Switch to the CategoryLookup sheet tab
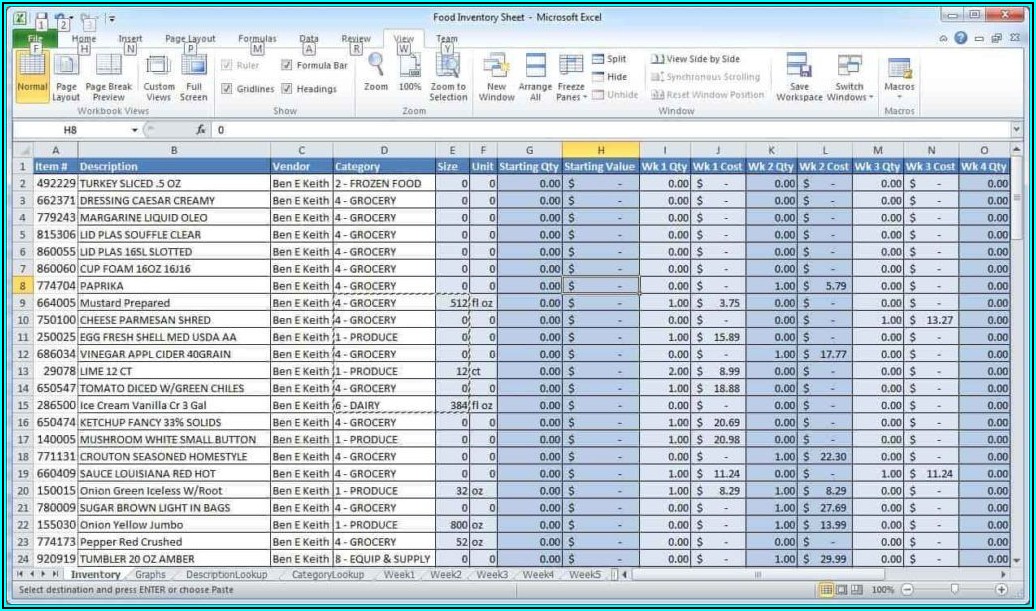 [327, 575]
